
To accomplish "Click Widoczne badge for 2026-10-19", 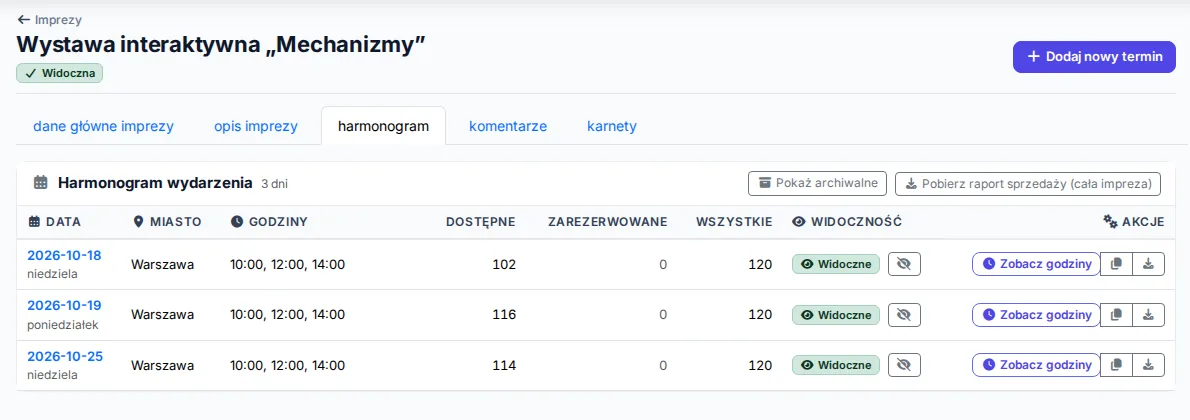I will (836, 314).
